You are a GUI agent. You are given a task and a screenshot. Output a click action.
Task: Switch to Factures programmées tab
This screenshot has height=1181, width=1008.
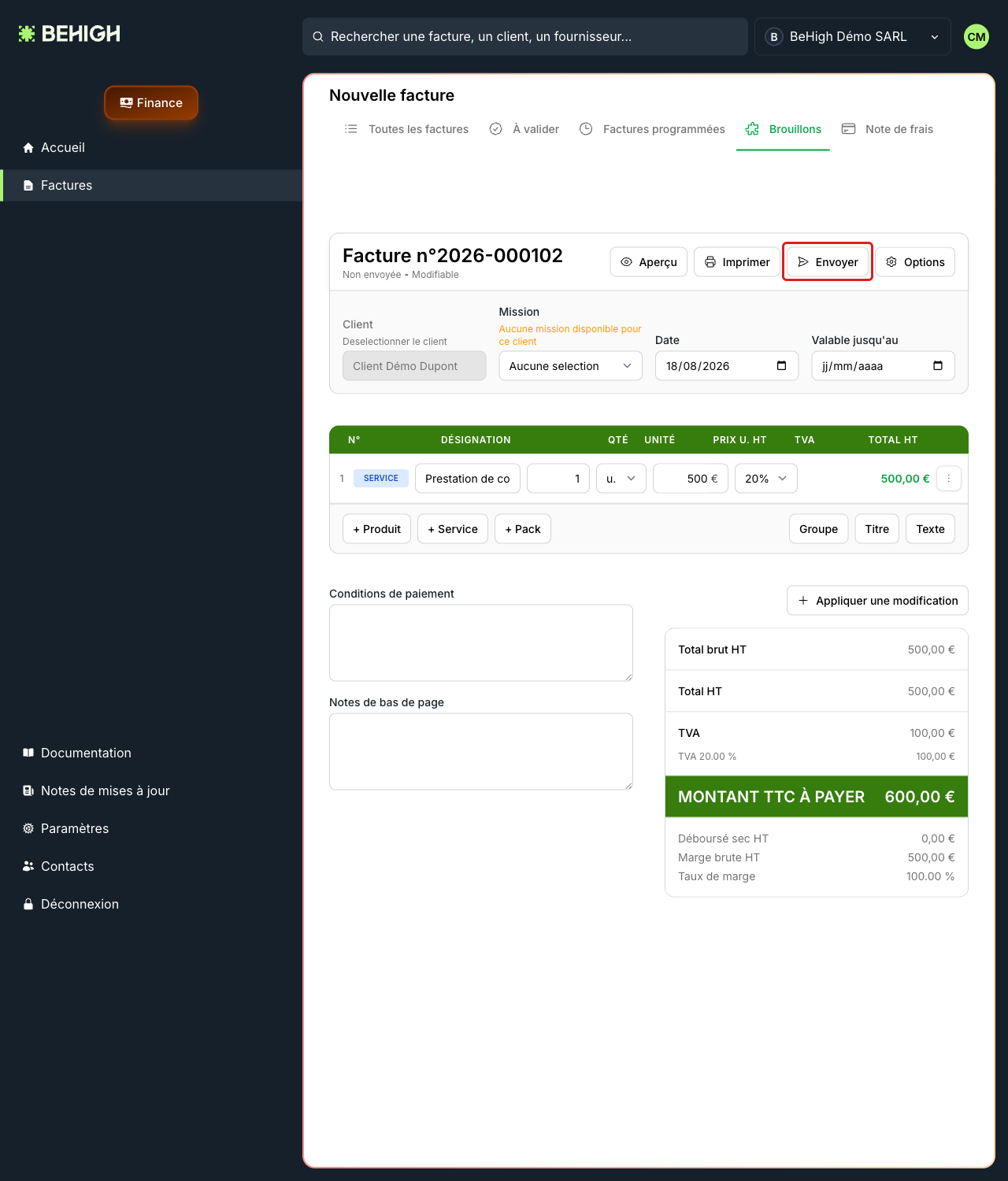[x=651, y=129]
